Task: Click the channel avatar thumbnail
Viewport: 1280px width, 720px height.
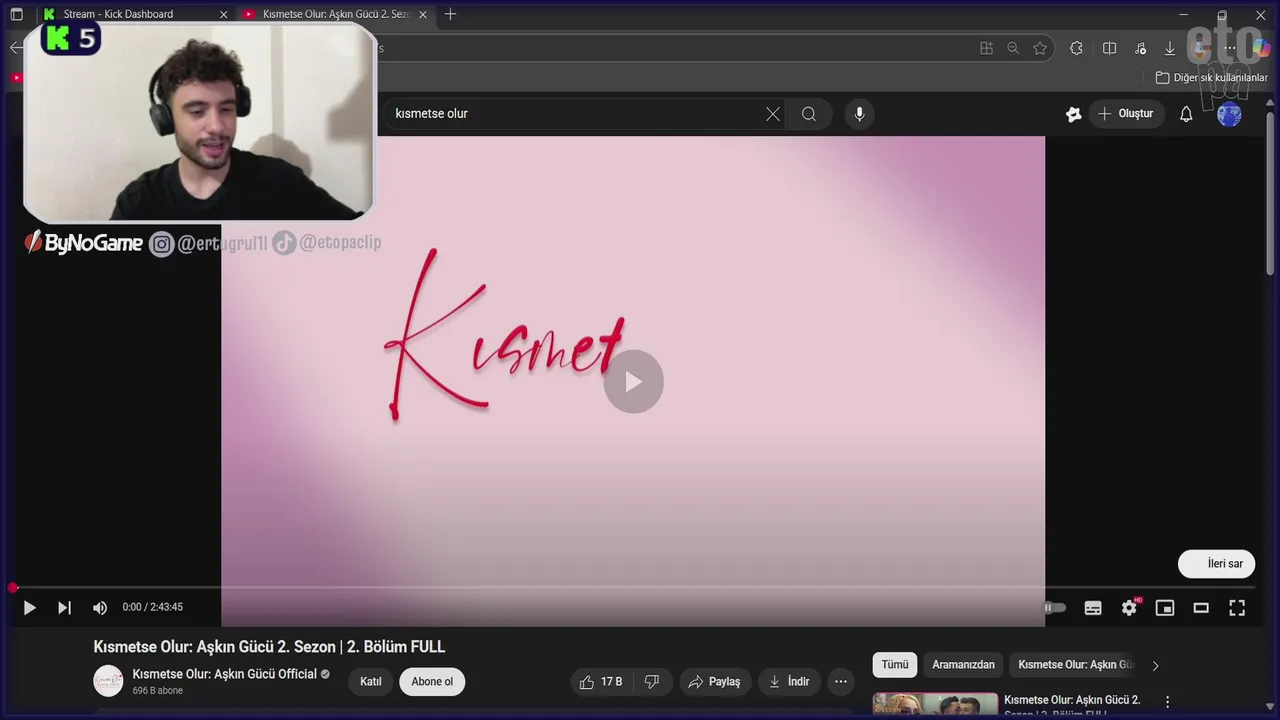Action: click(108, 681)
